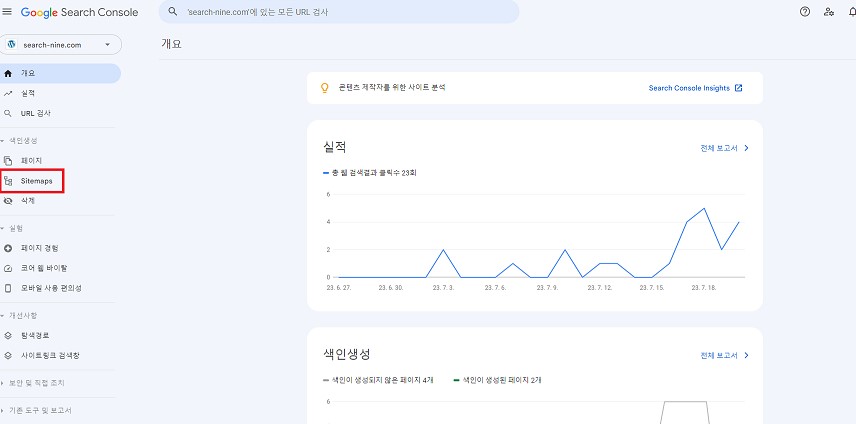Click the external link icon beside Search Console Insights
This screenshot has width=856, height=424.
739,88
